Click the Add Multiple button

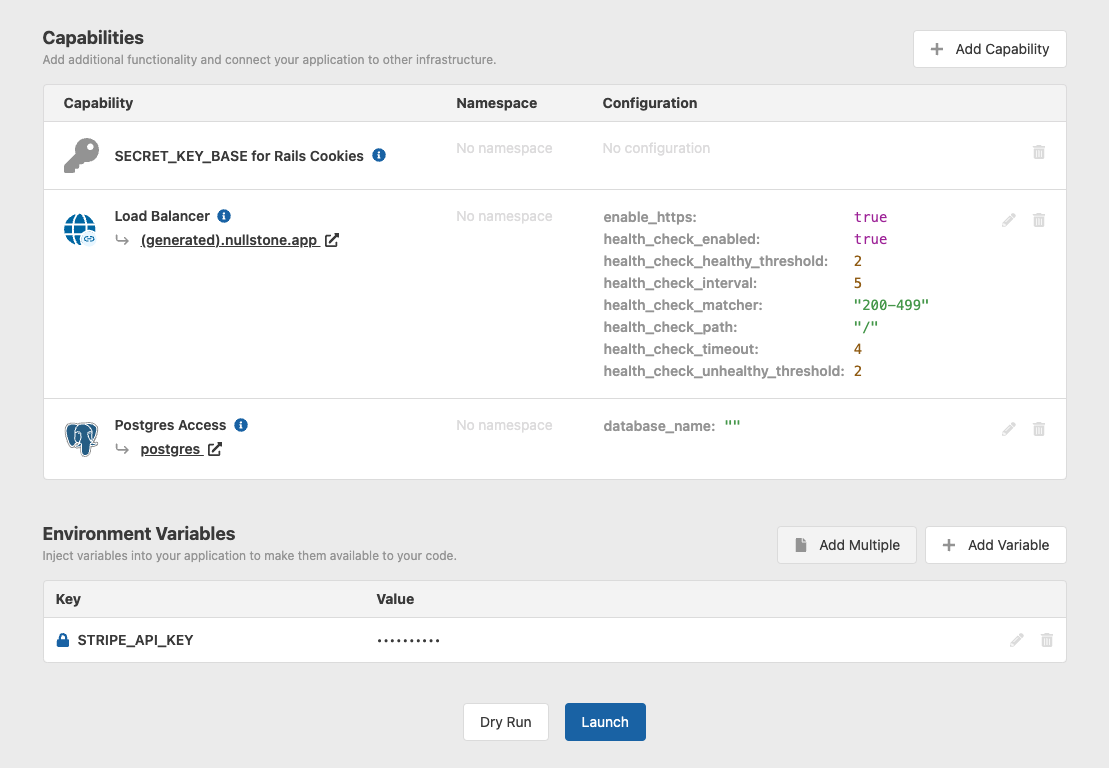coord(846,545)
